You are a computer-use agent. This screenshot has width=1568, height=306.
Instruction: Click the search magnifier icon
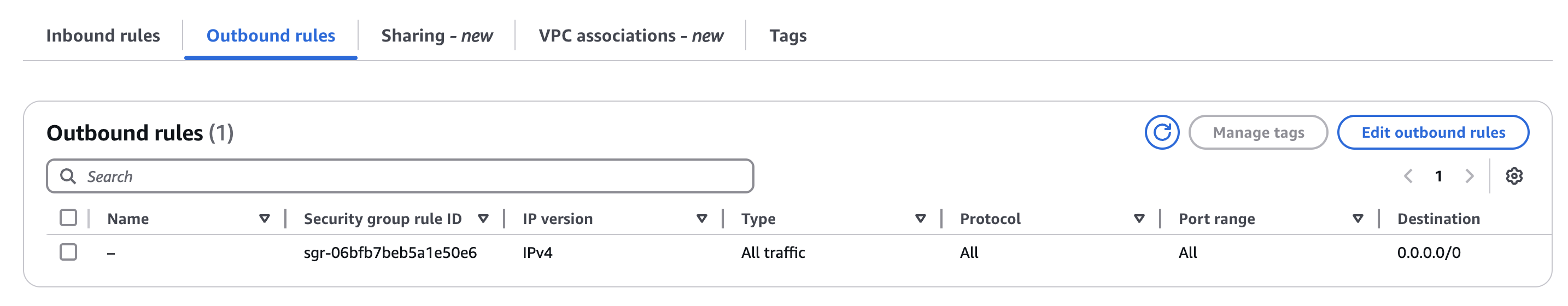tap(68, 176)
